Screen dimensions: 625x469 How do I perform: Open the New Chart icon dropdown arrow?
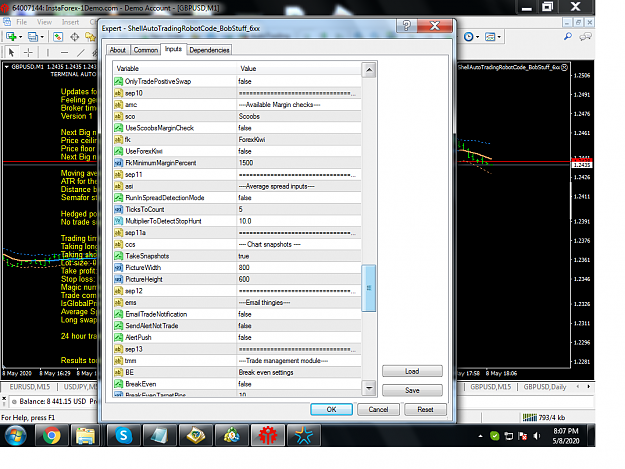[x=20, y=37]
